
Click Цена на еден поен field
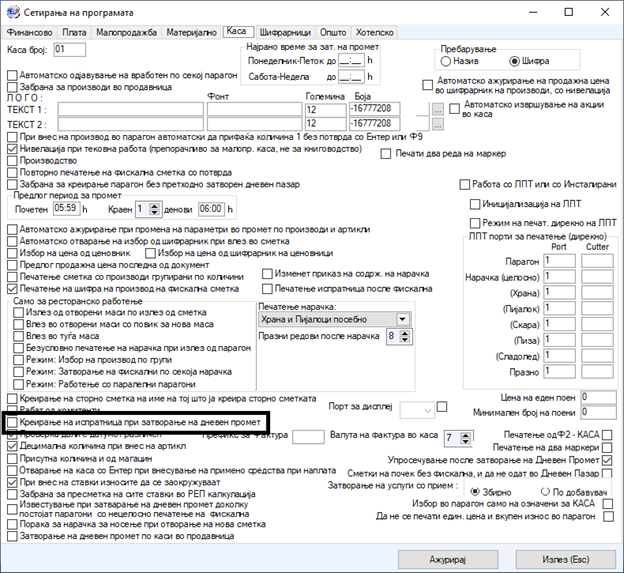(x=599, y=397)
